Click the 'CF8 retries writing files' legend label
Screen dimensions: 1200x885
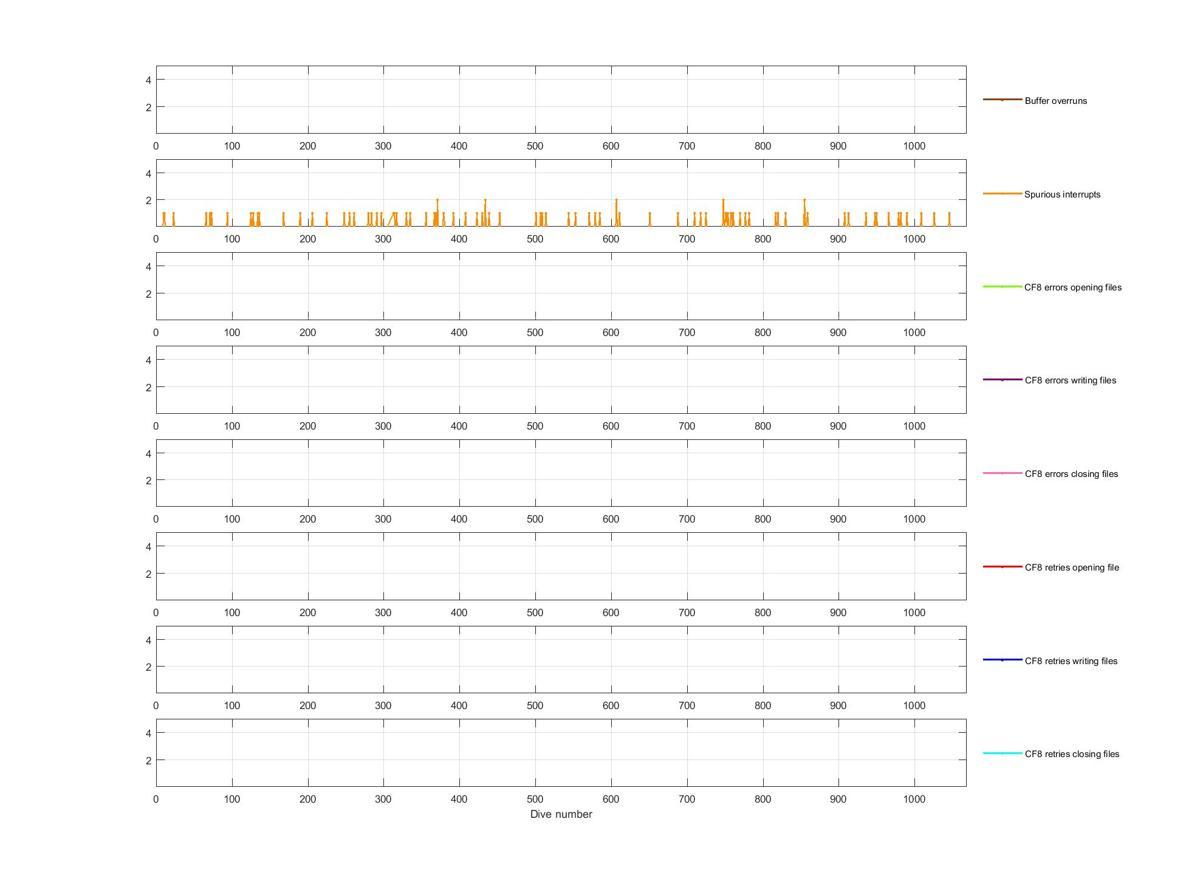pos(1071,661)
